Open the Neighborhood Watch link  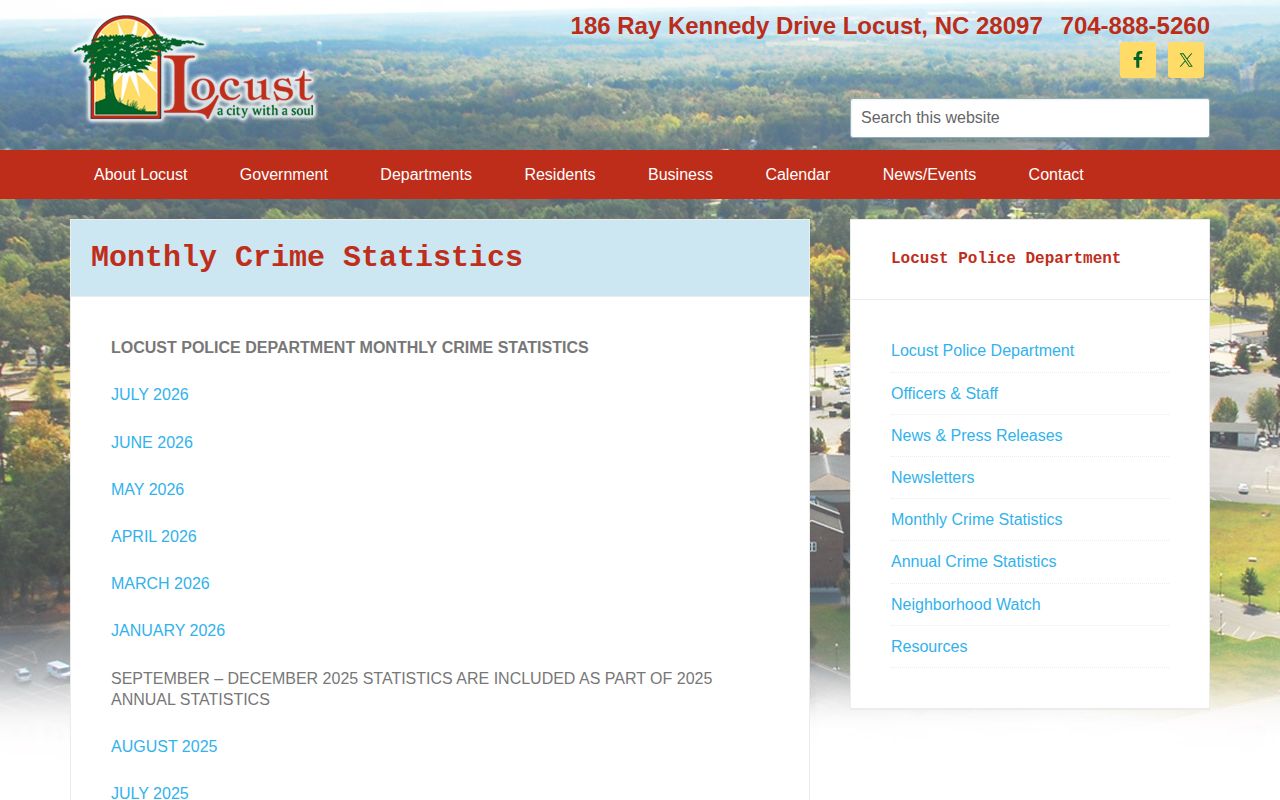(965, 604)
